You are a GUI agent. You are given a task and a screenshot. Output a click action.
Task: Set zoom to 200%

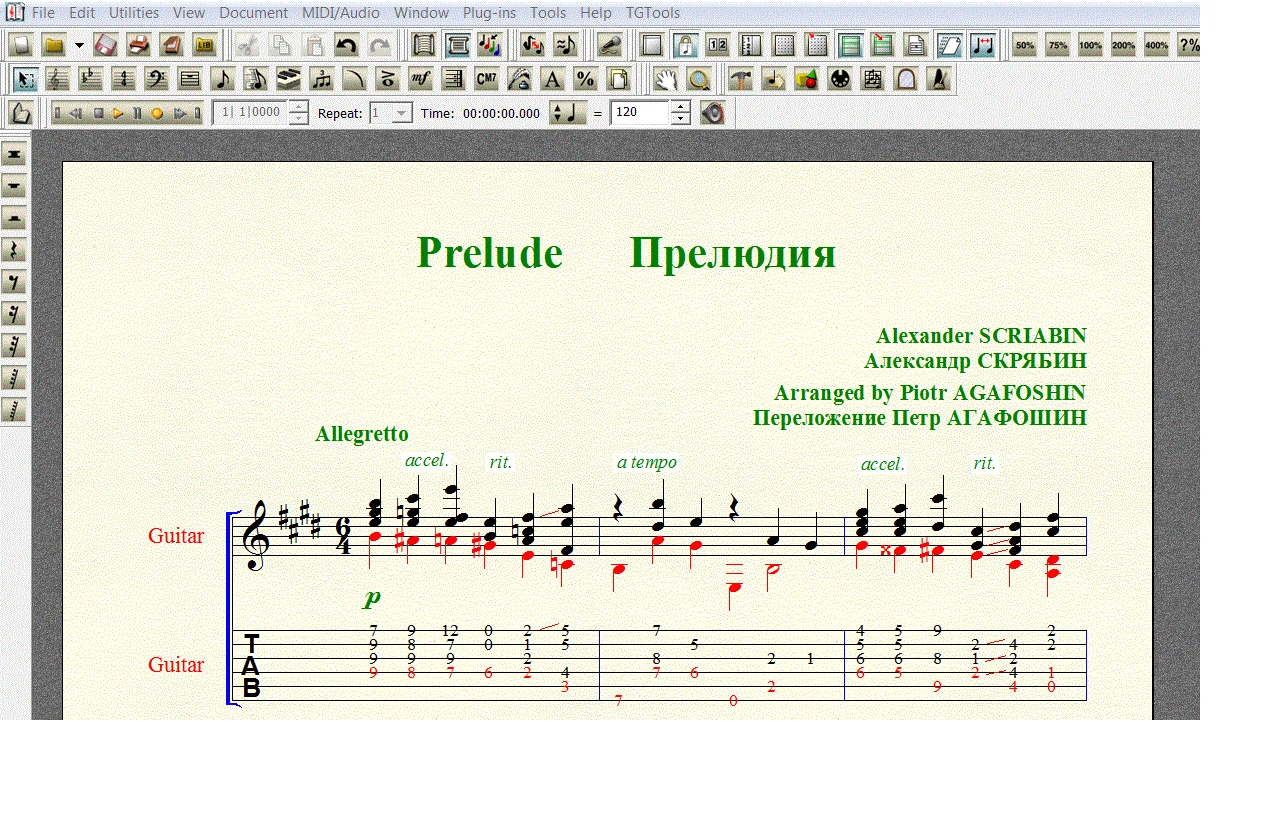(1123, 45)
